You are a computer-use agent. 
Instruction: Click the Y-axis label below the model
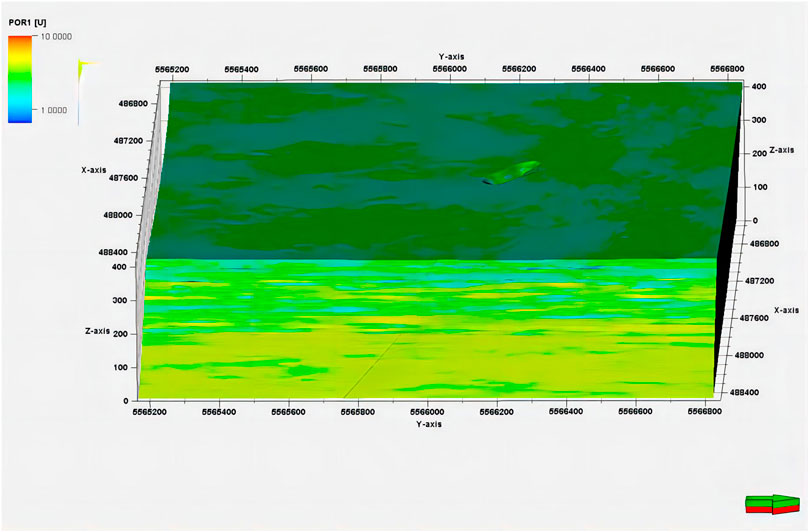click(429, 424)
